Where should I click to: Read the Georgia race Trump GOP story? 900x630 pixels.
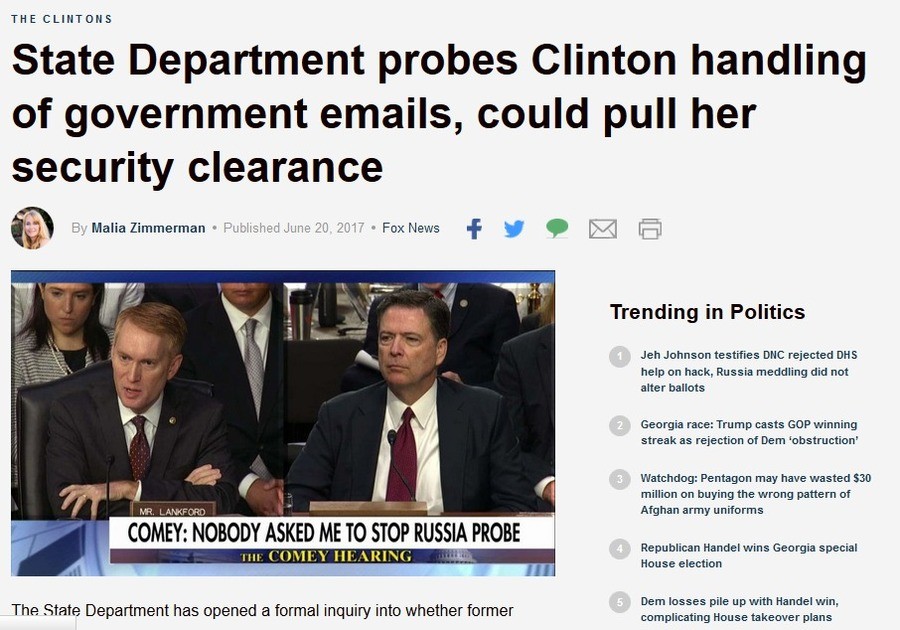[750, 432]
